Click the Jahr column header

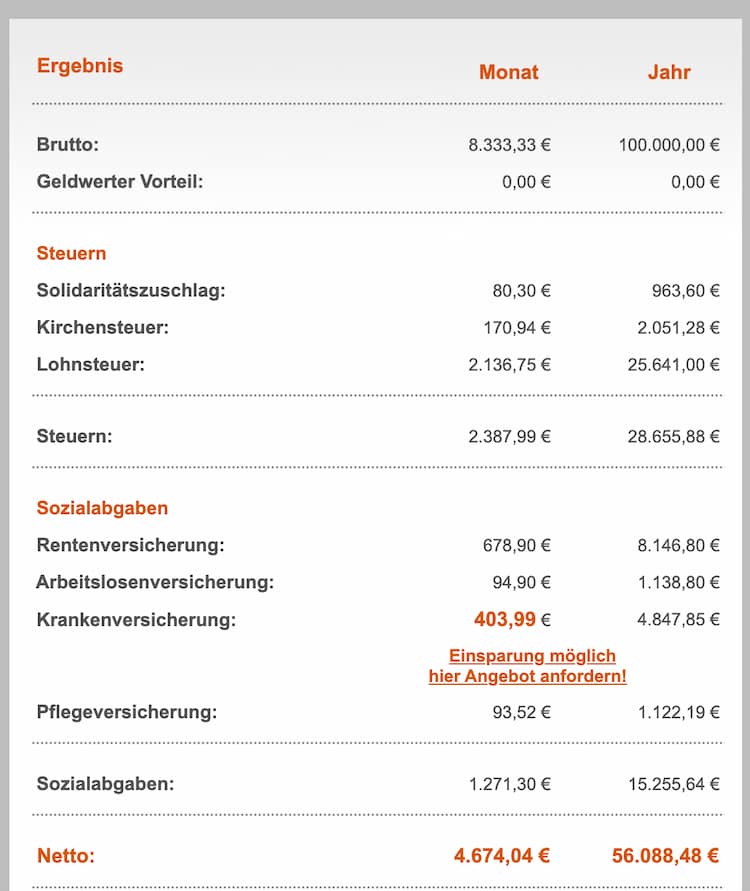click(668, 72)
